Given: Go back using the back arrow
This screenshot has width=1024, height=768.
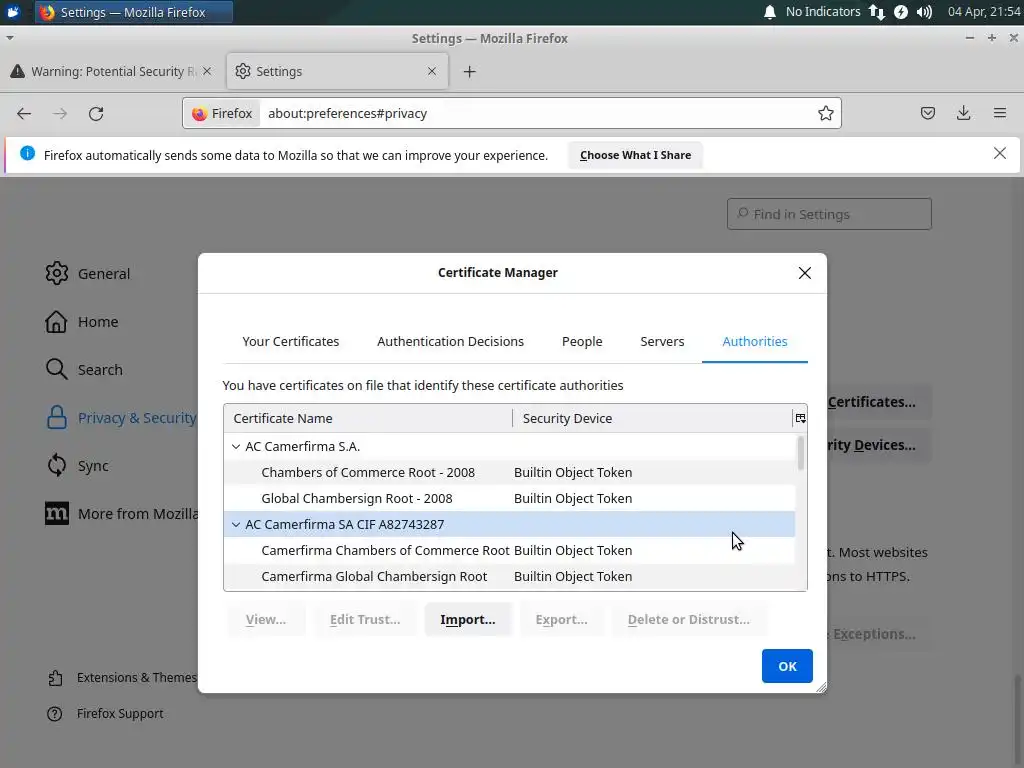Looking at the screenshot, I should 24,114.
